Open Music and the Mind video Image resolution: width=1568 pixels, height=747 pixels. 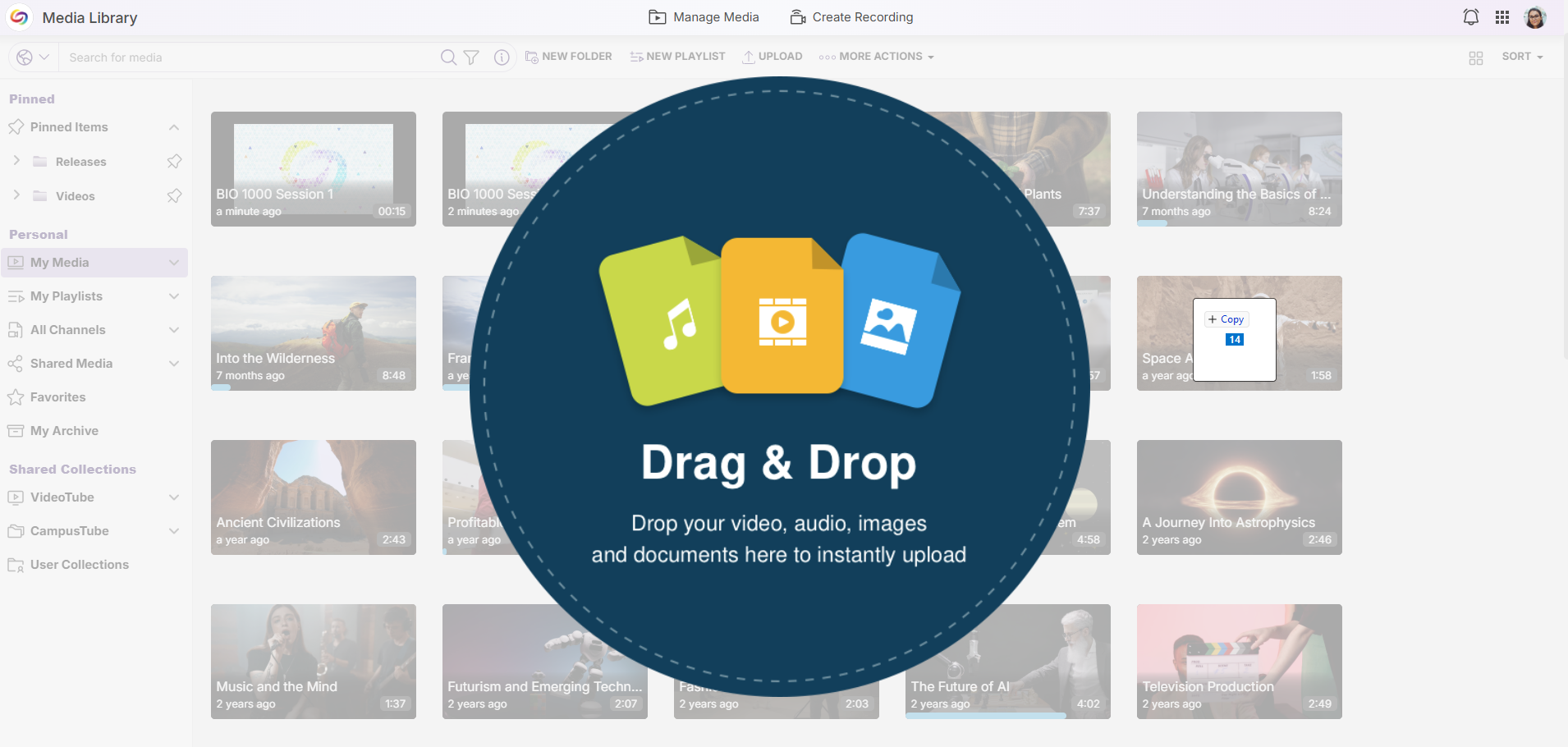click(x=314, y=662)
